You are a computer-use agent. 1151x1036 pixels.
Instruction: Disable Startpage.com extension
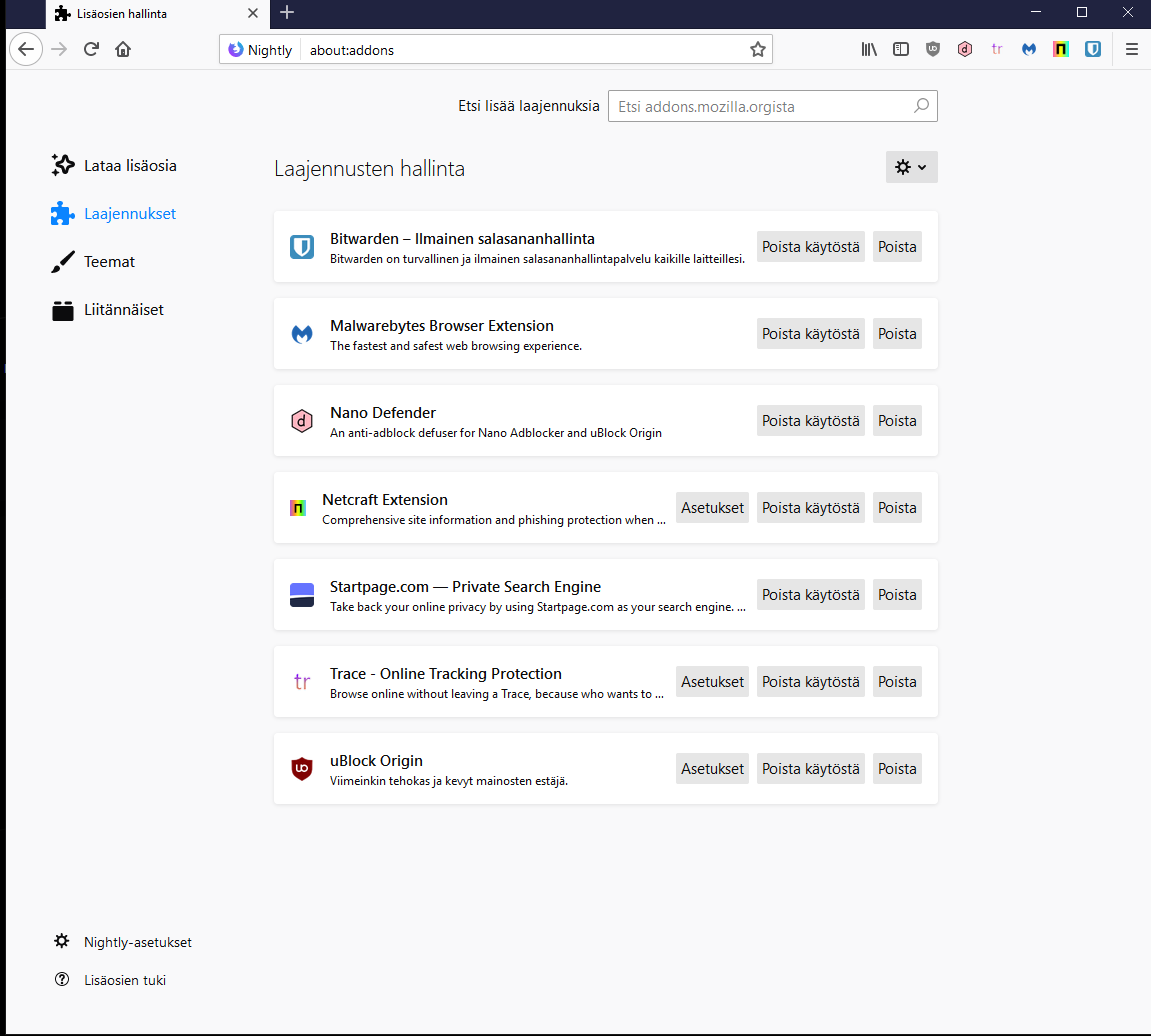[810, 595]
